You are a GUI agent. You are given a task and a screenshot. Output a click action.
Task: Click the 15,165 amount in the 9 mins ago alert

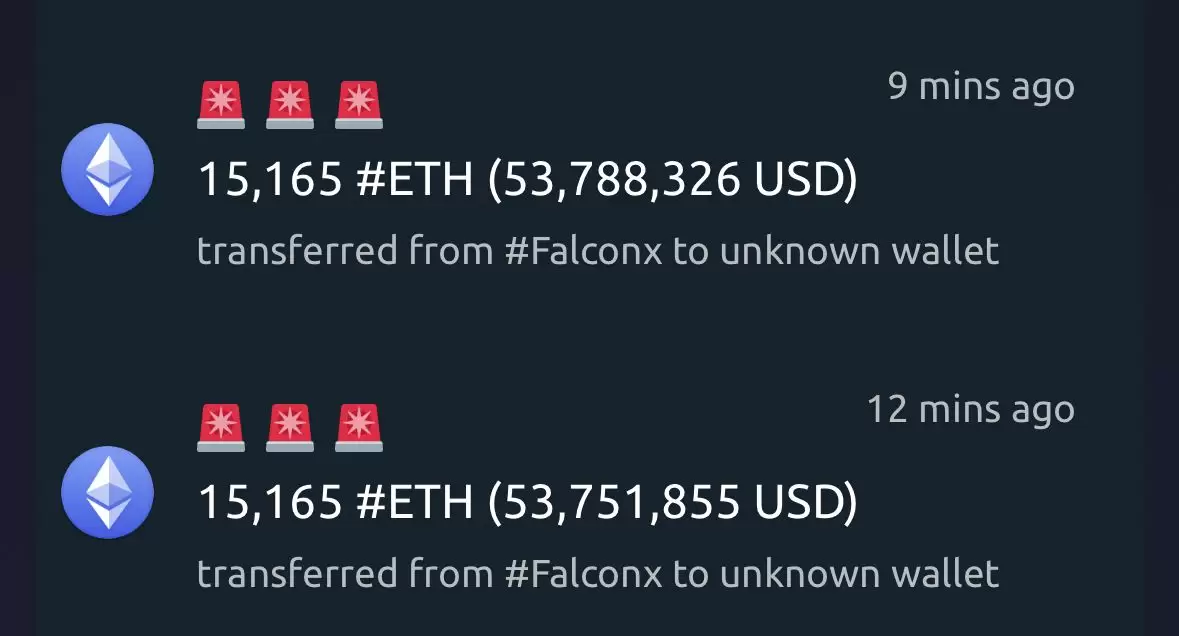coord(271,180)
